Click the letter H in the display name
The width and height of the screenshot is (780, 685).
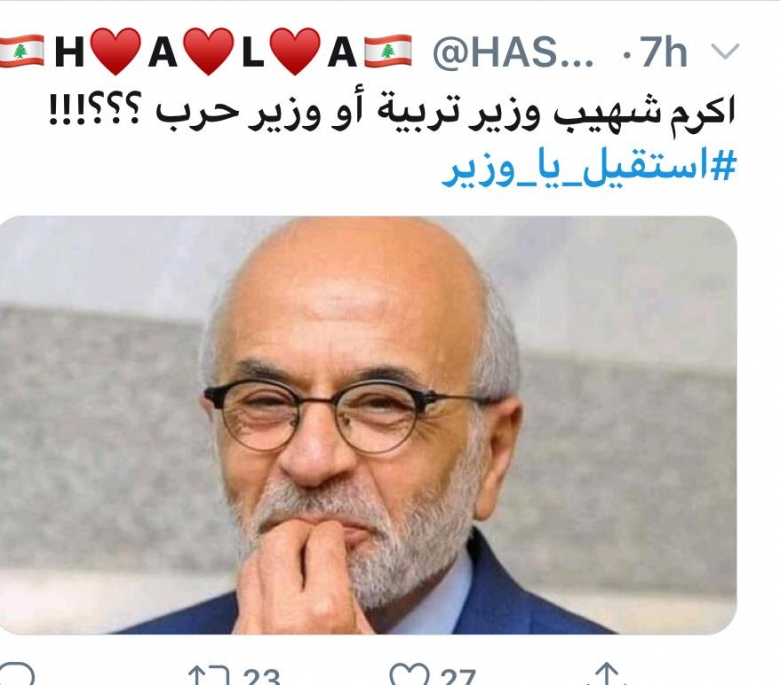point(69,52)
